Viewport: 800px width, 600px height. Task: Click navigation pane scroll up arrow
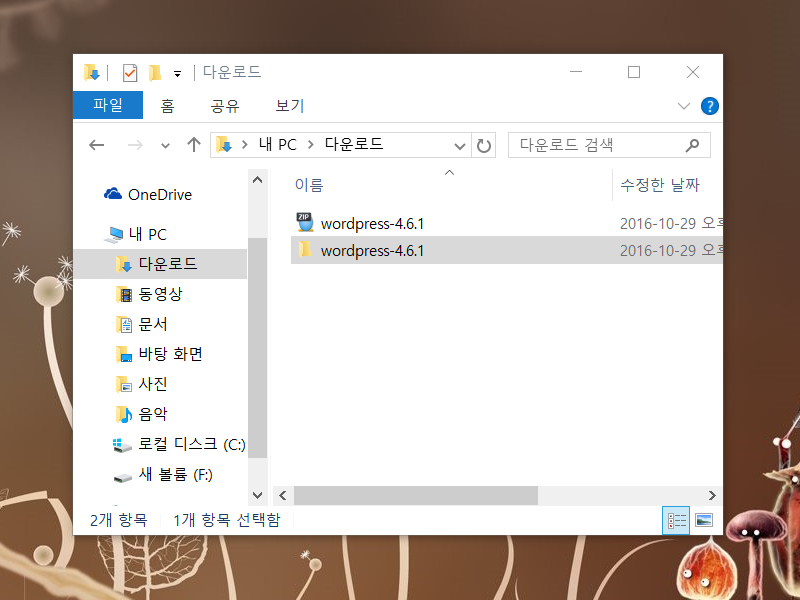[x=258, y=180]
